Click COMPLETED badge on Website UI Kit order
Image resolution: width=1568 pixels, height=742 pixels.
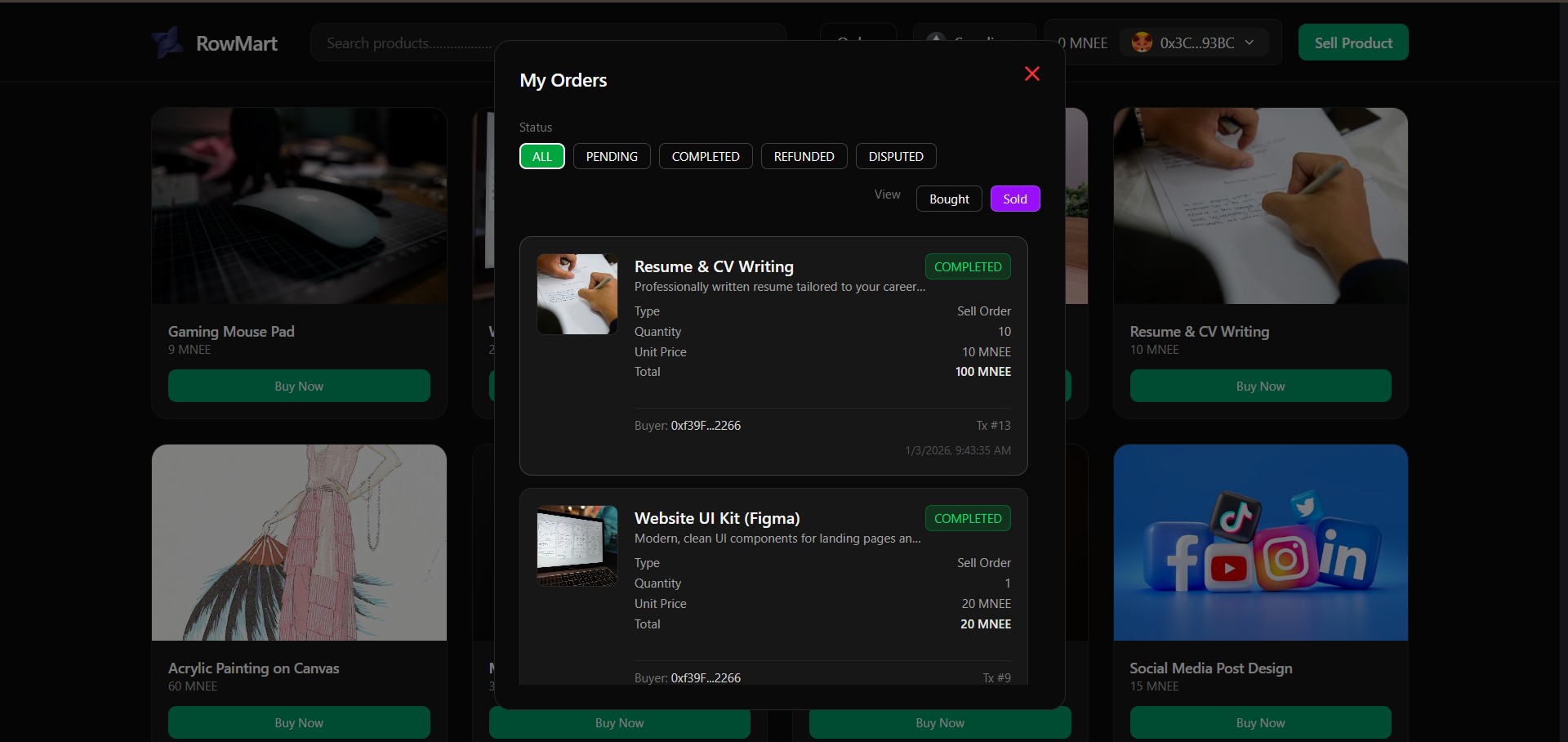point(968,518)
